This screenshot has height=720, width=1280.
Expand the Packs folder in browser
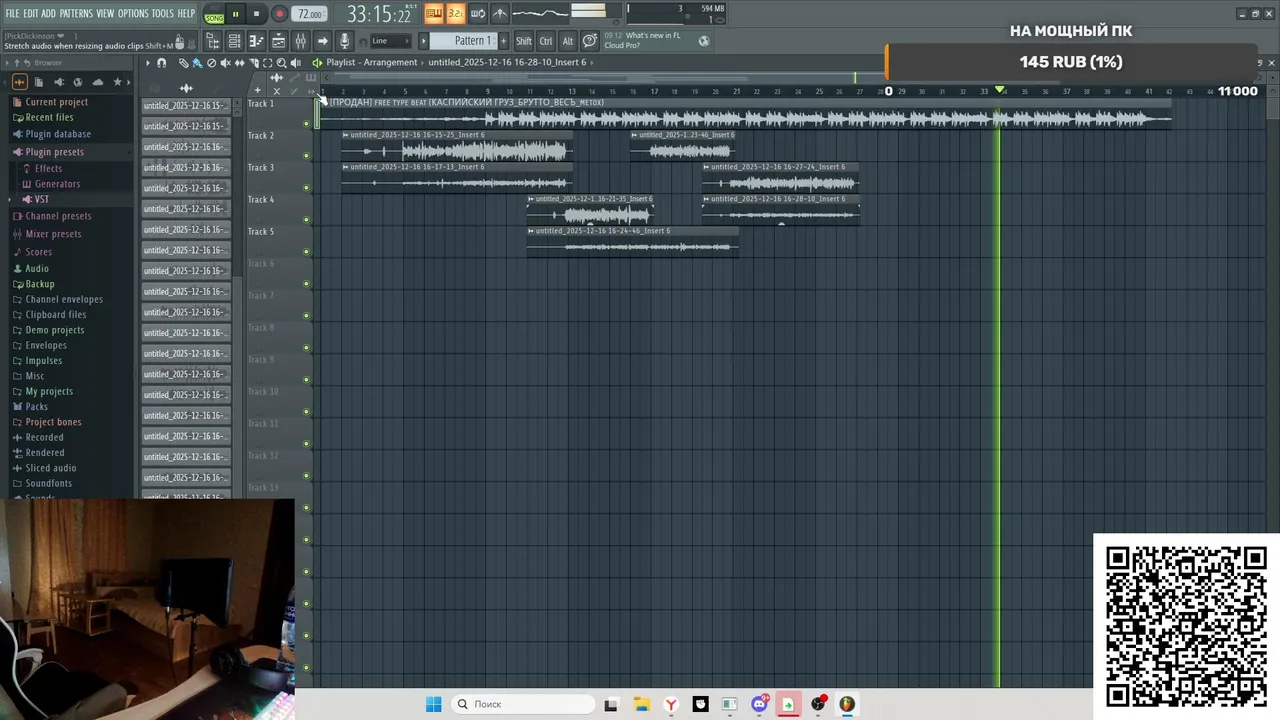click(x=37, y=407)
